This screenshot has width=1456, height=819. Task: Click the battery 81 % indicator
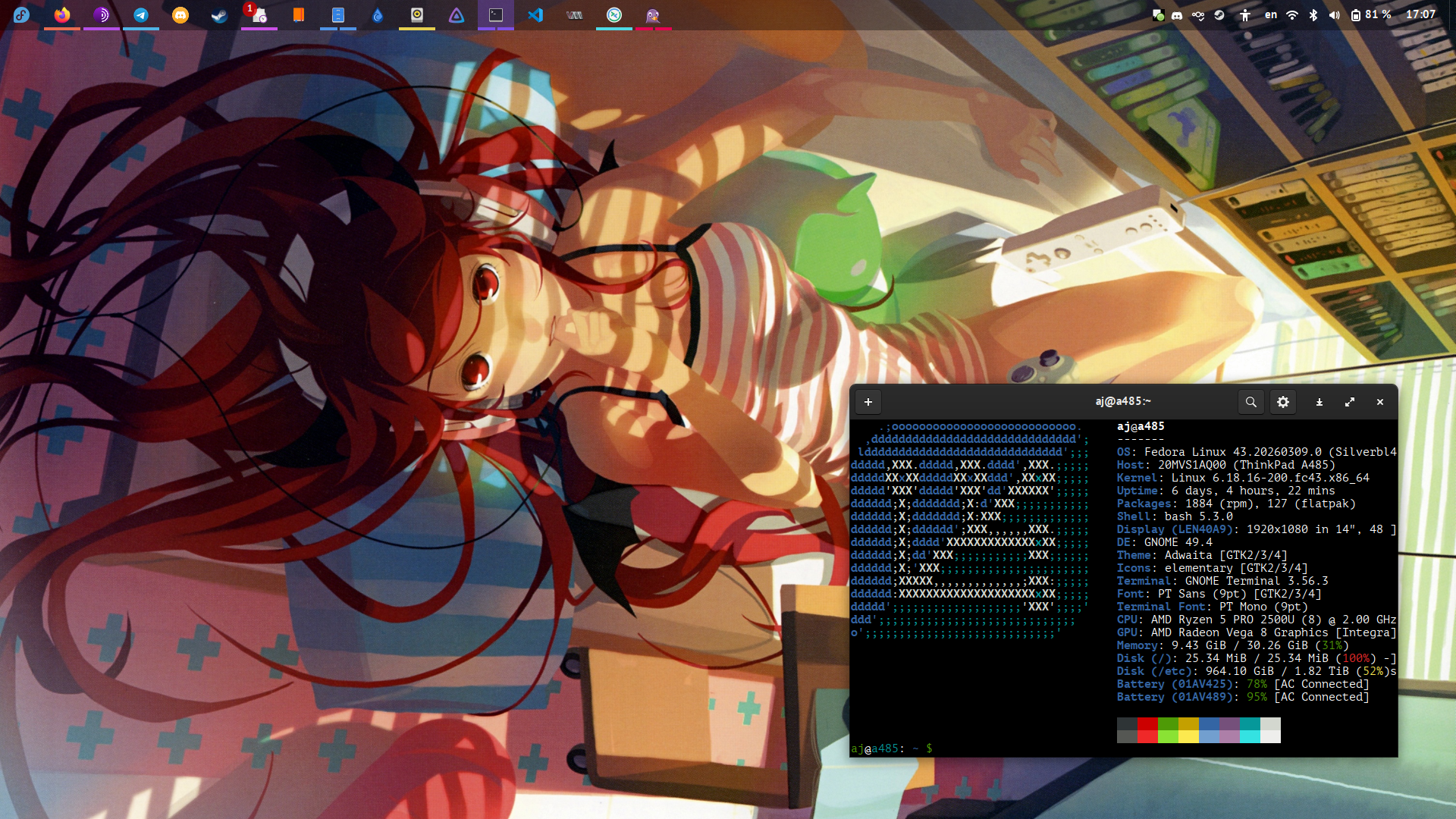tap(1370, 15)
